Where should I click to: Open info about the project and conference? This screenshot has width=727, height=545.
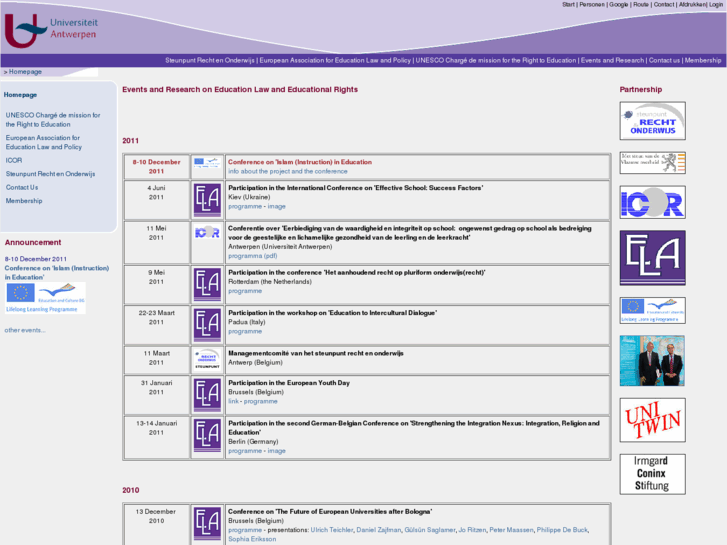(x=288, y=171)
